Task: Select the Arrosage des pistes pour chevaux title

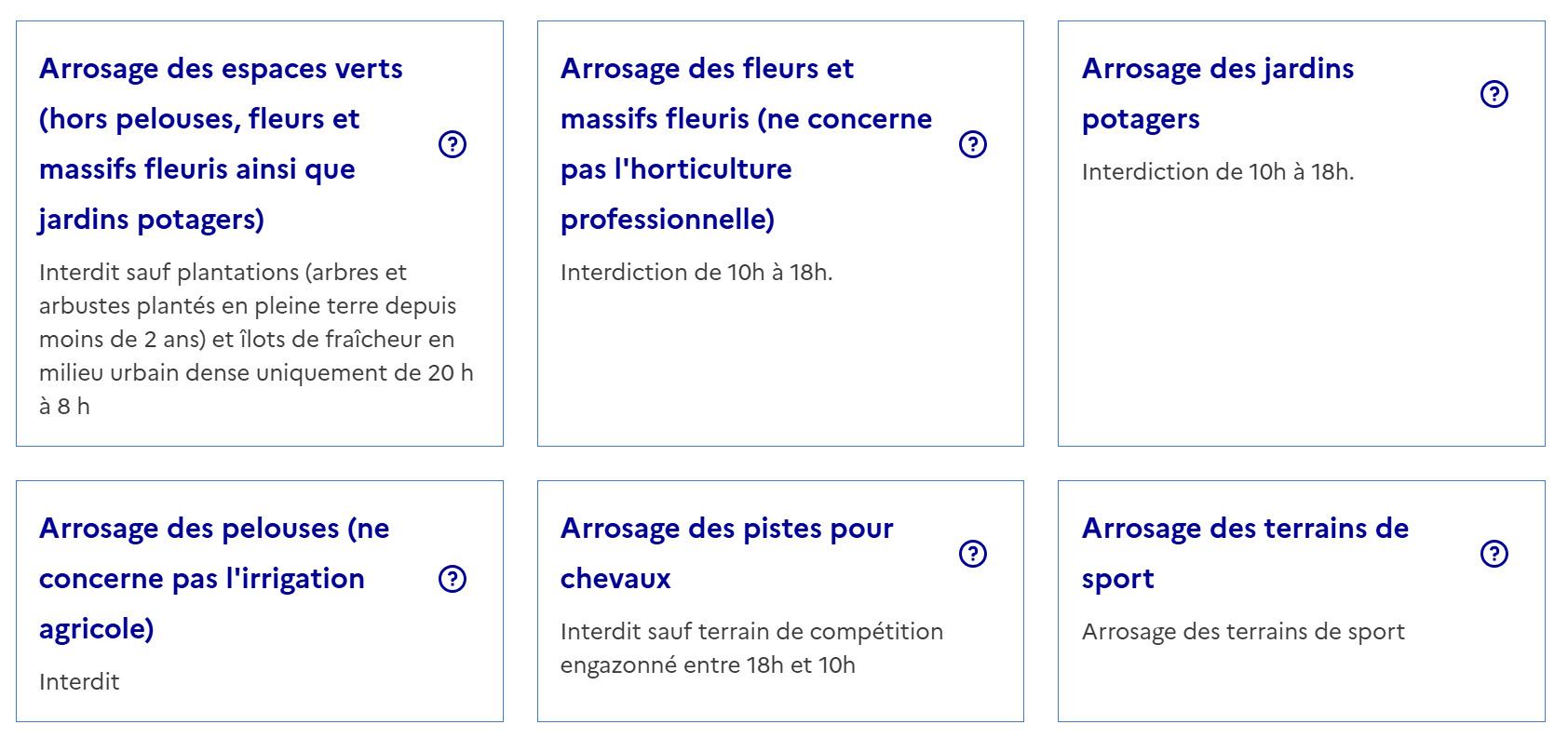Action: tap(726, 554)
